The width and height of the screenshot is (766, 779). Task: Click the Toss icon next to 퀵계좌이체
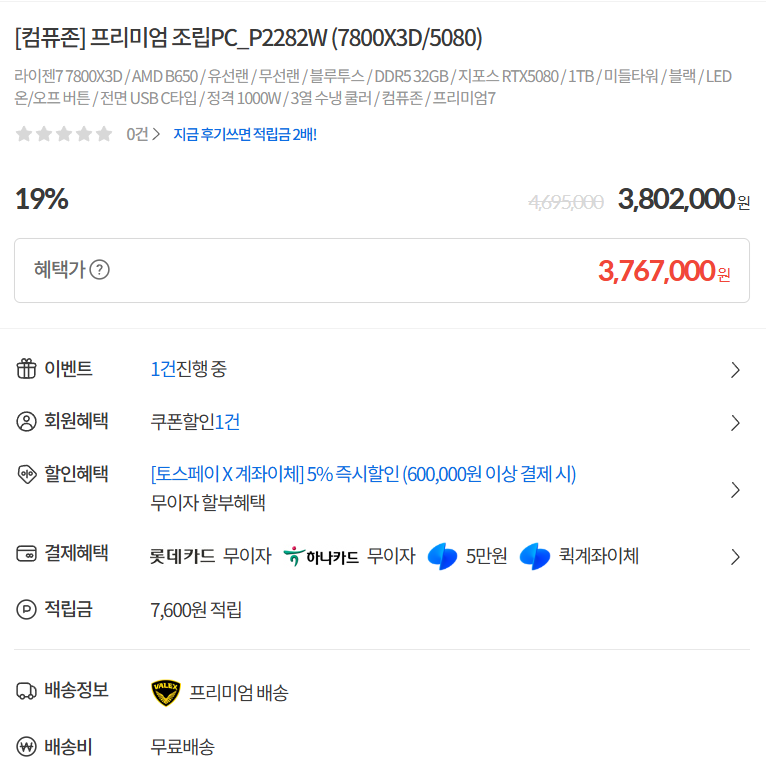[535, 556]
